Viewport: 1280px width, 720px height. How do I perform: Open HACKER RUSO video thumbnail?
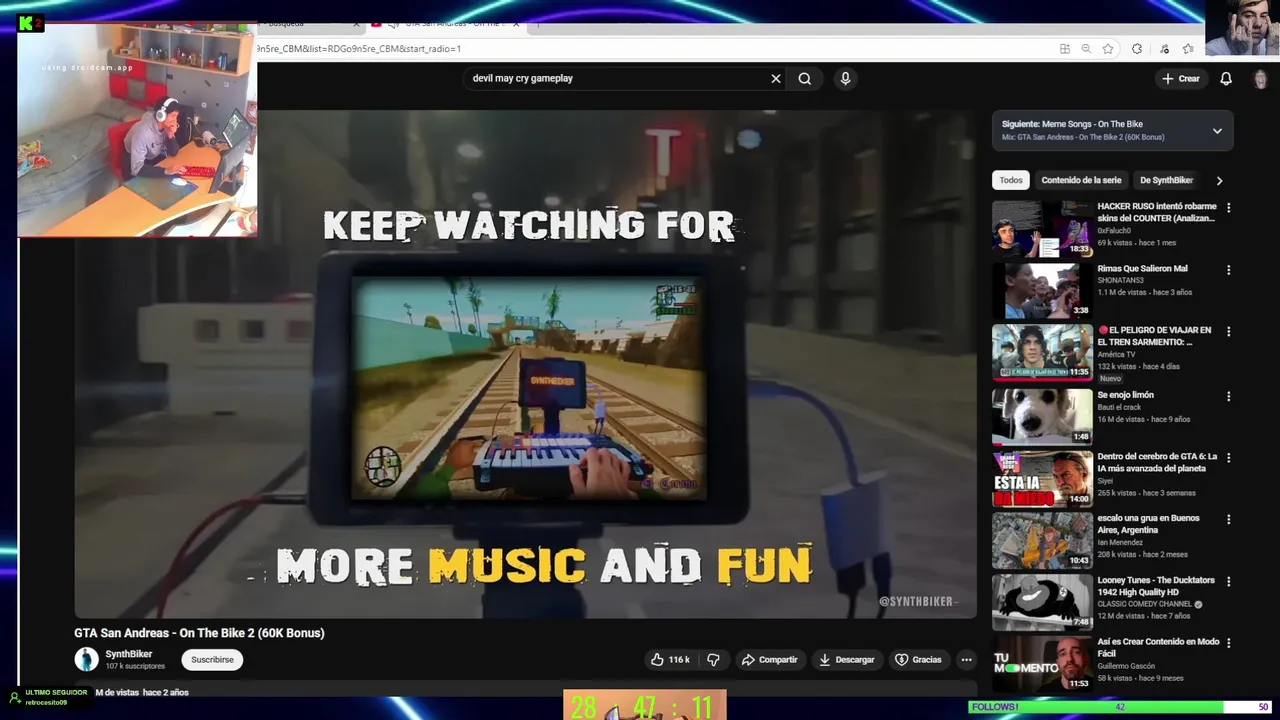(x=1042, y=229)
